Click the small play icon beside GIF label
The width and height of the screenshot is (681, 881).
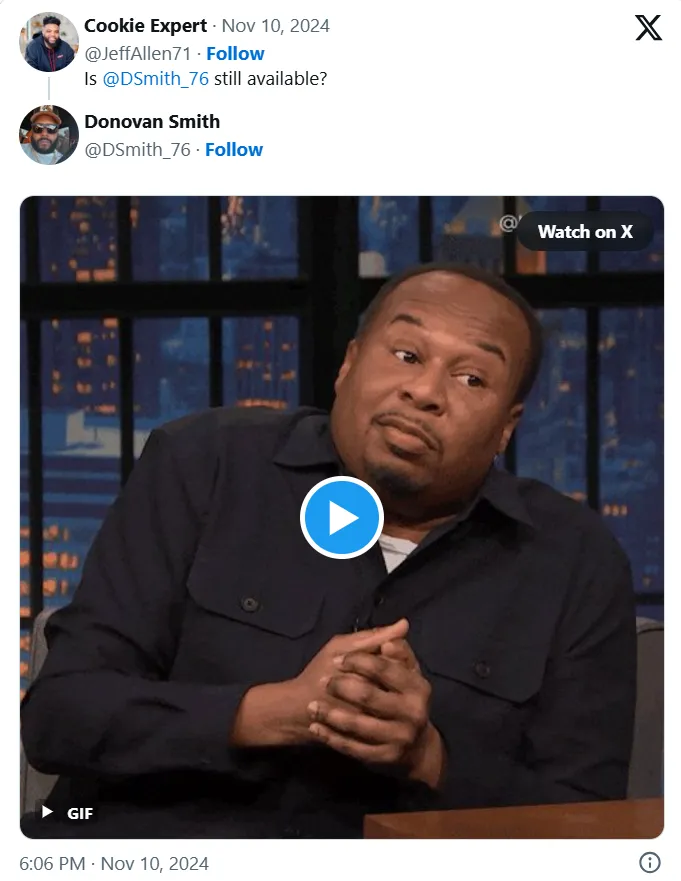pos(48,812)
